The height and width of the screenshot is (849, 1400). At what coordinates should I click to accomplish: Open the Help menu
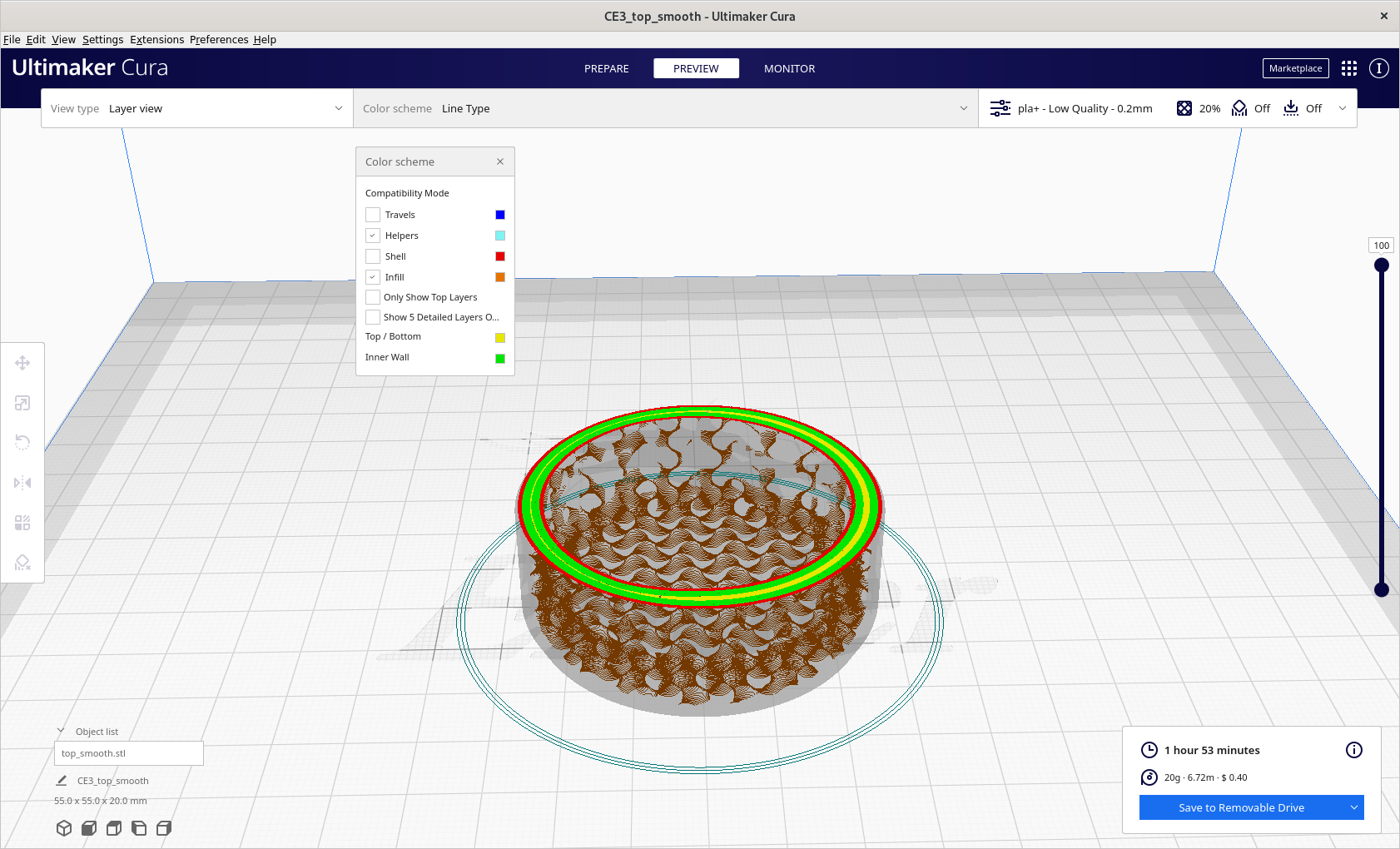point(265,39)
